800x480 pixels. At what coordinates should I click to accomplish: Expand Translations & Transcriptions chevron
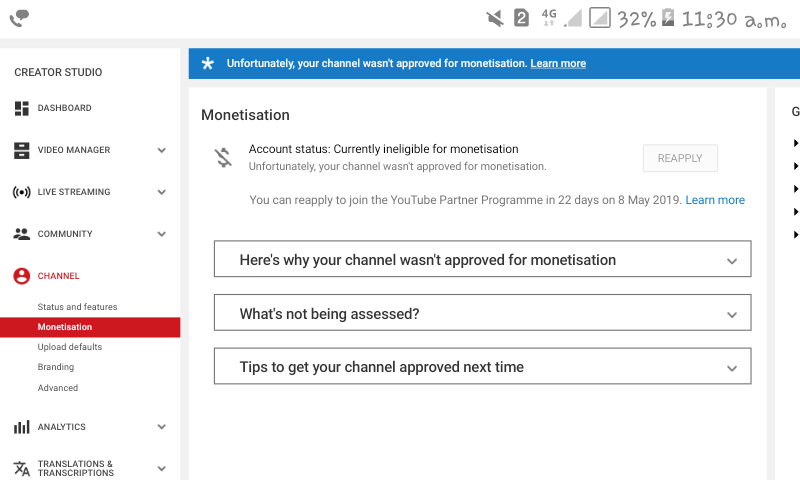click(162, 468)
